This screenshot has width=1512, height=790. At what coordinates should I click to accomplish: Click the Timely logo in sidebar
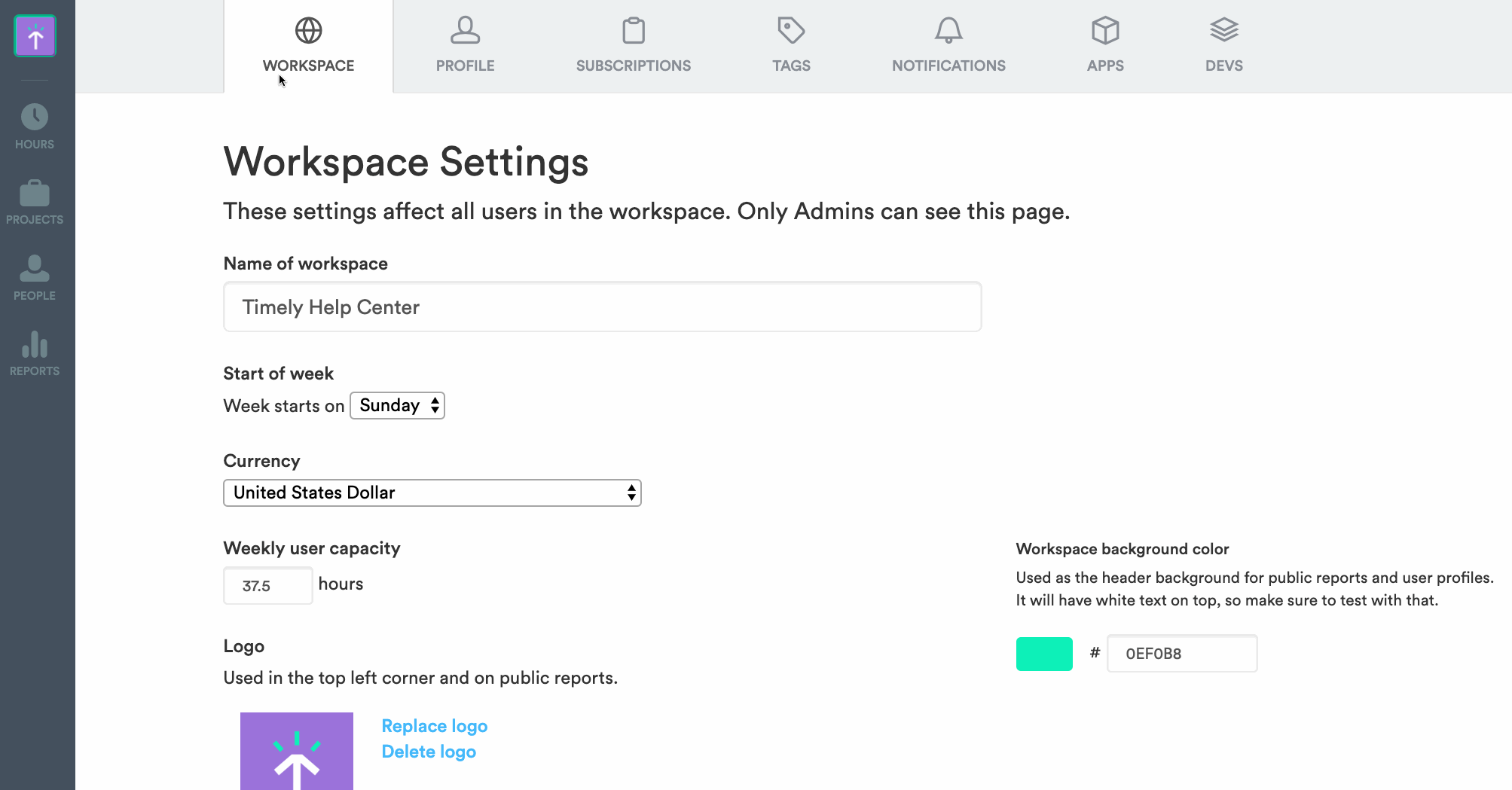pos(35,35)
